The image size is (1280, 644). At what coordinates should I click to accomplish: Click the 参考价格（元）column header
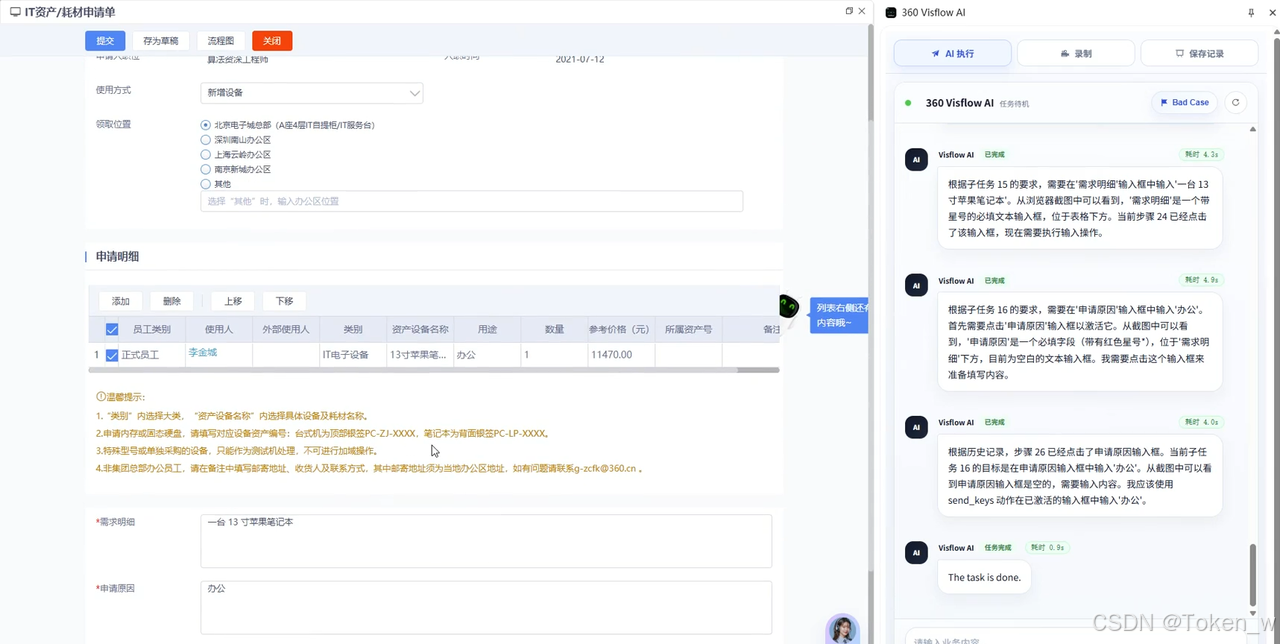pos(621,329)
